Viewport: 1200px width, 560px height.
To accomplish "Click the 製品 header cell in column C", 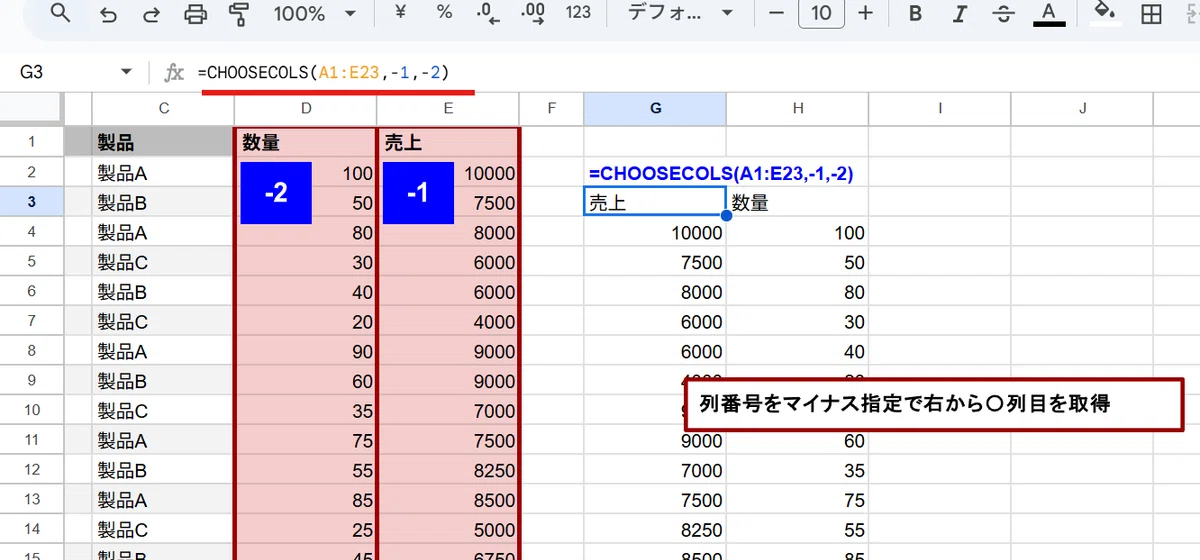I will 163,142.
